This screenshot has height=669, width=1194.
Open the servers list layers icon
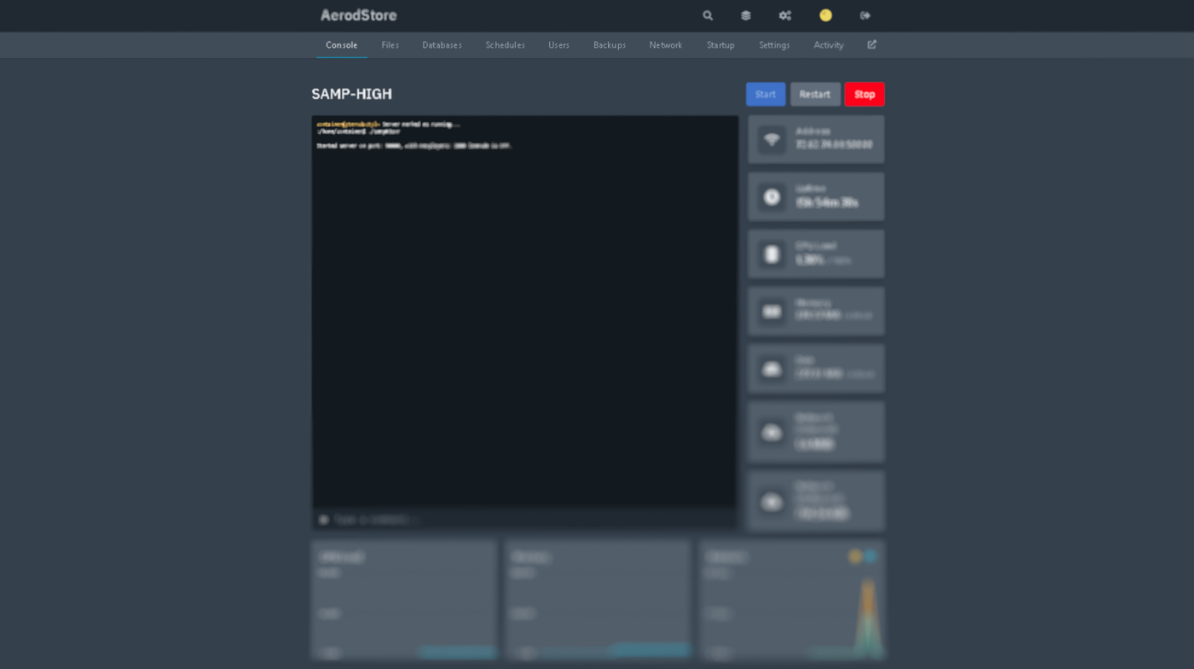pyautogui.click(x=746, y=16)
